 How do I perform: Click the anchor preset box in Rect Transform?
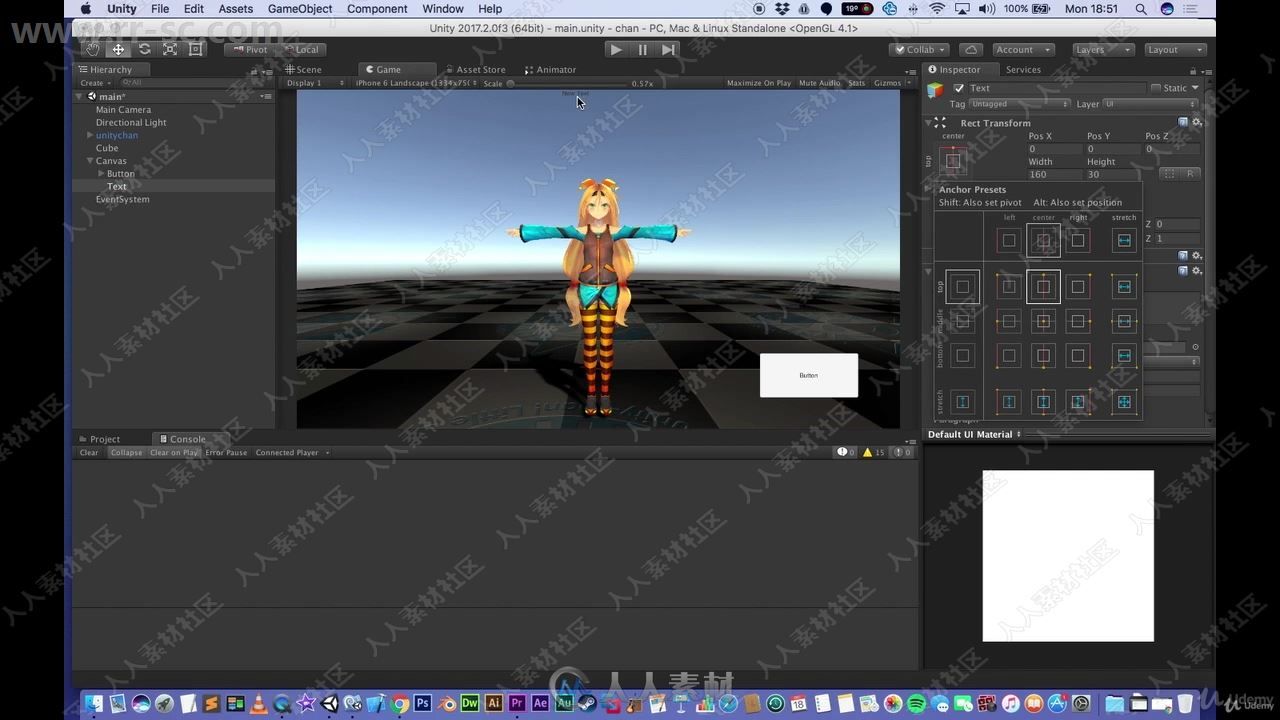point(953,160)
